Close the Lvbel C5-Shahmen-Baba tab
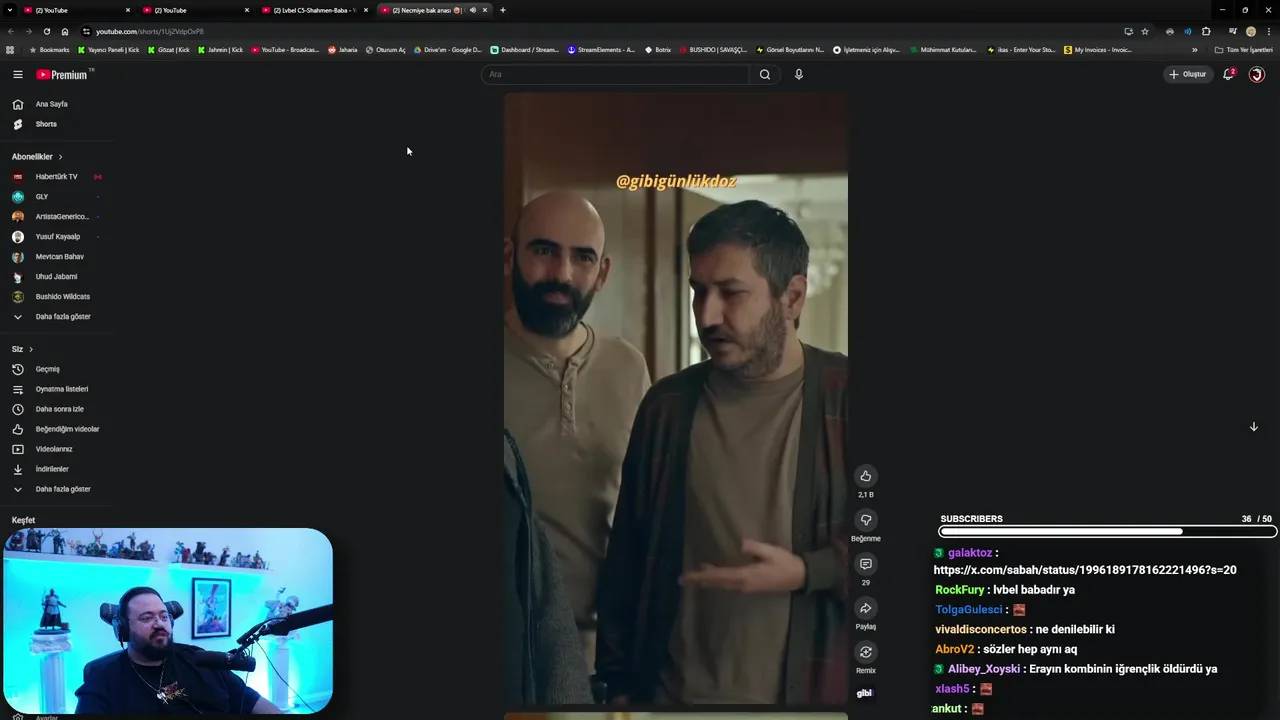This screenshot has height=720, width=1280. (x=366, y=10)
